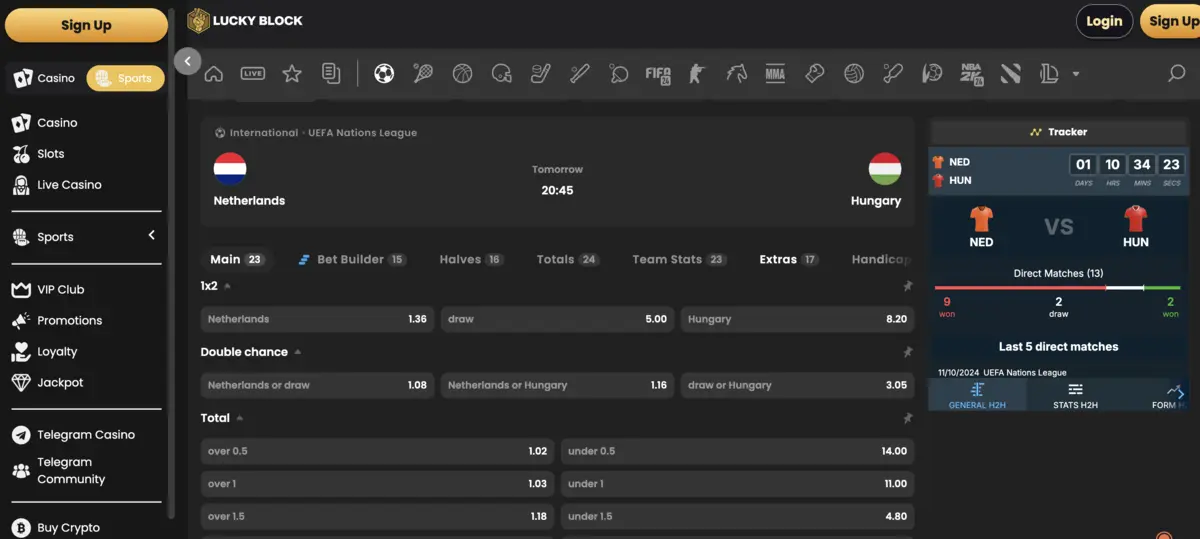The width and height of the screenshot is (1200, 539).
Task: Show more sports dropdown arrow
Action: [x=1076, y=74]
